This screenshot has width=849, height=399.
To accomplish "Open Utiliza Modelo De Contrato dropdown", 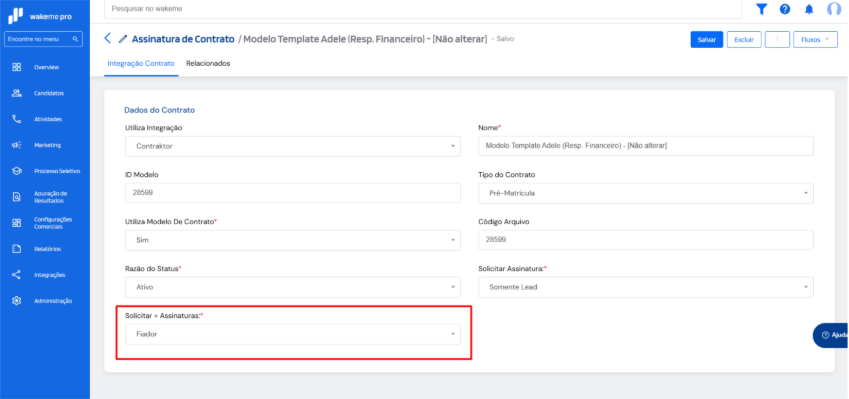I will point(293,240).
